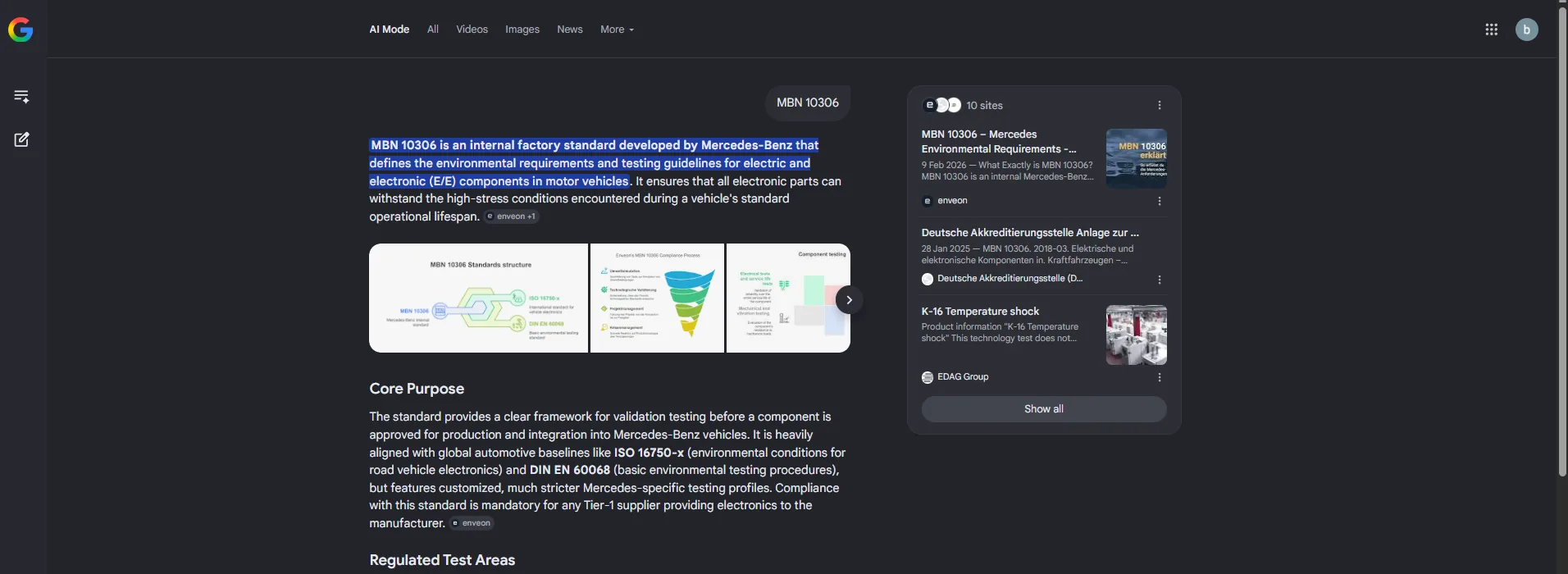Select the AI Mode tab
Screen dimensions: 1568x574
pyautogui.click(x=389, y=30)
